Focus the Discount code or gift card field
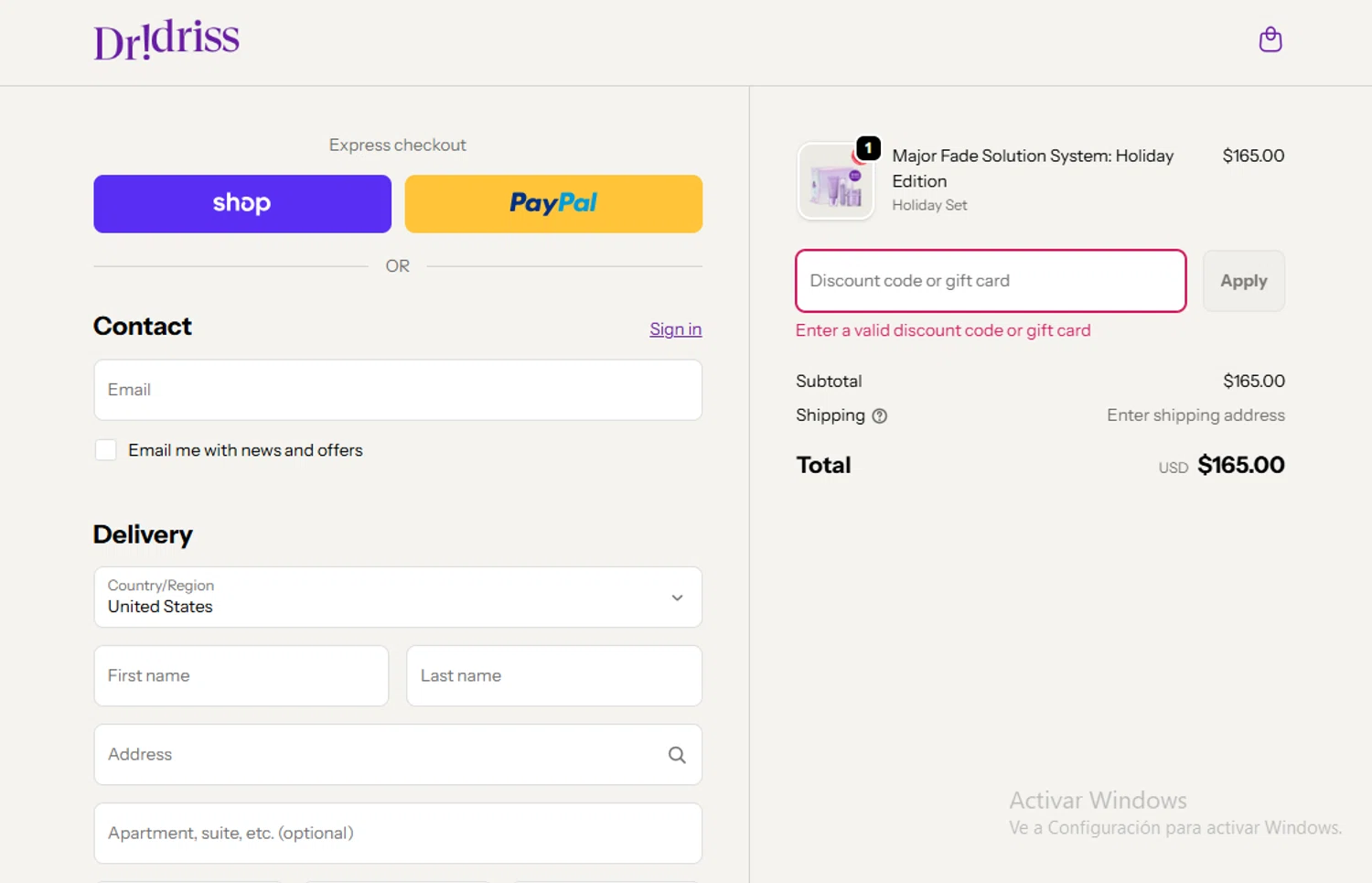This screenshot has width=1372, height=883. [991, 281]
